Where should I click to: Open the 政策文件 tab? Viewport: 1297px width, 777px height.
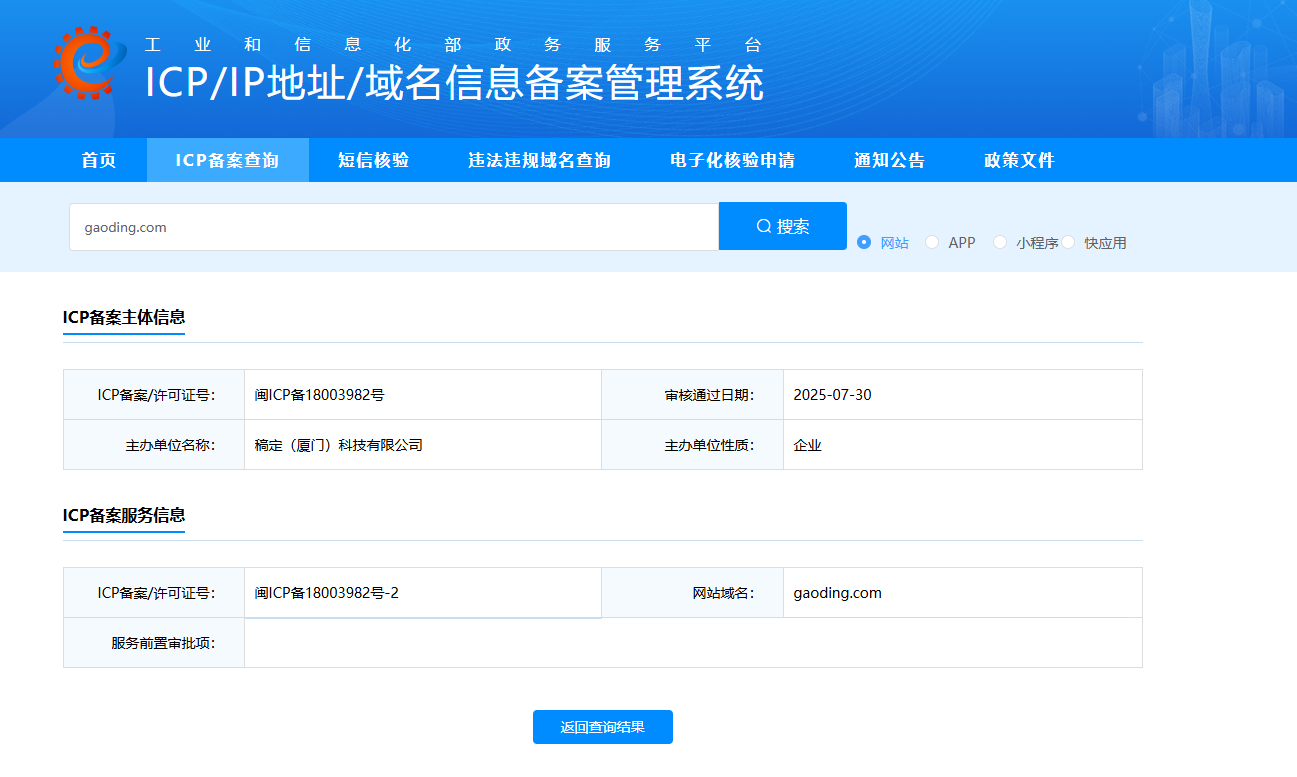point(1019,160)
